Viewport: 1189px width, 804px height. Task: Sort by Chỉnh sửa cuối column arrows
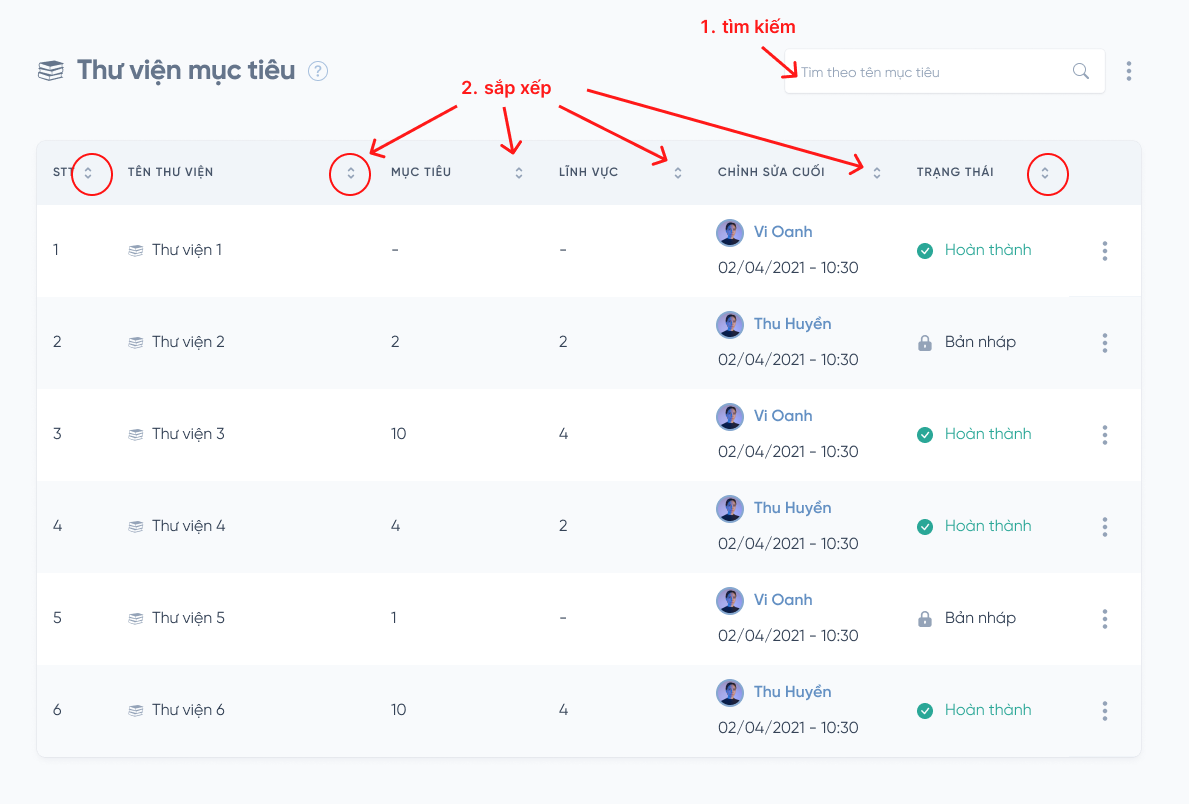coord(877,173)
